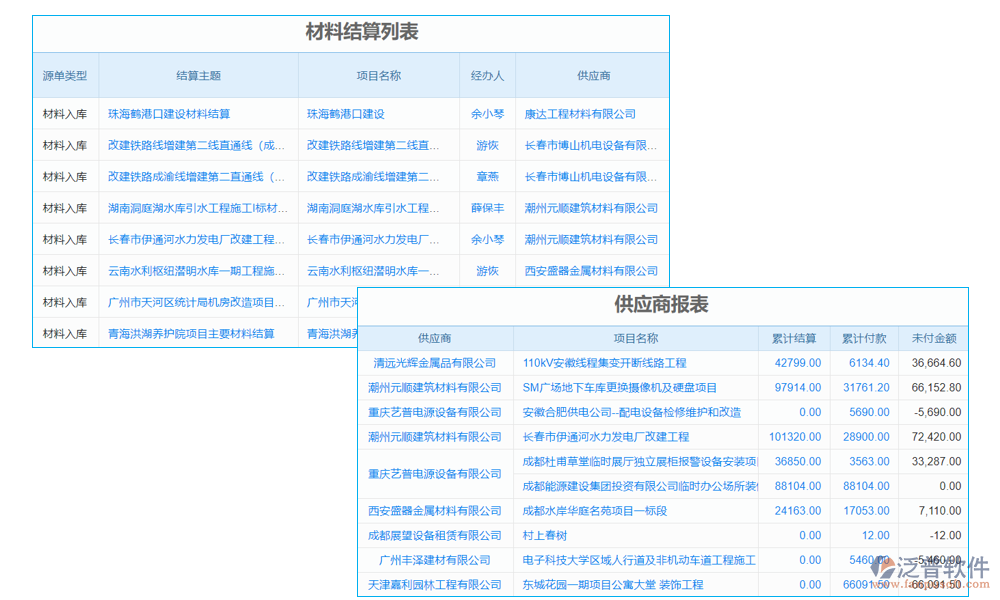The width and height of the screenshot is (1000, 600).
Task: Select handler 余小琴 in first row
Action: (x=486, y=114)
